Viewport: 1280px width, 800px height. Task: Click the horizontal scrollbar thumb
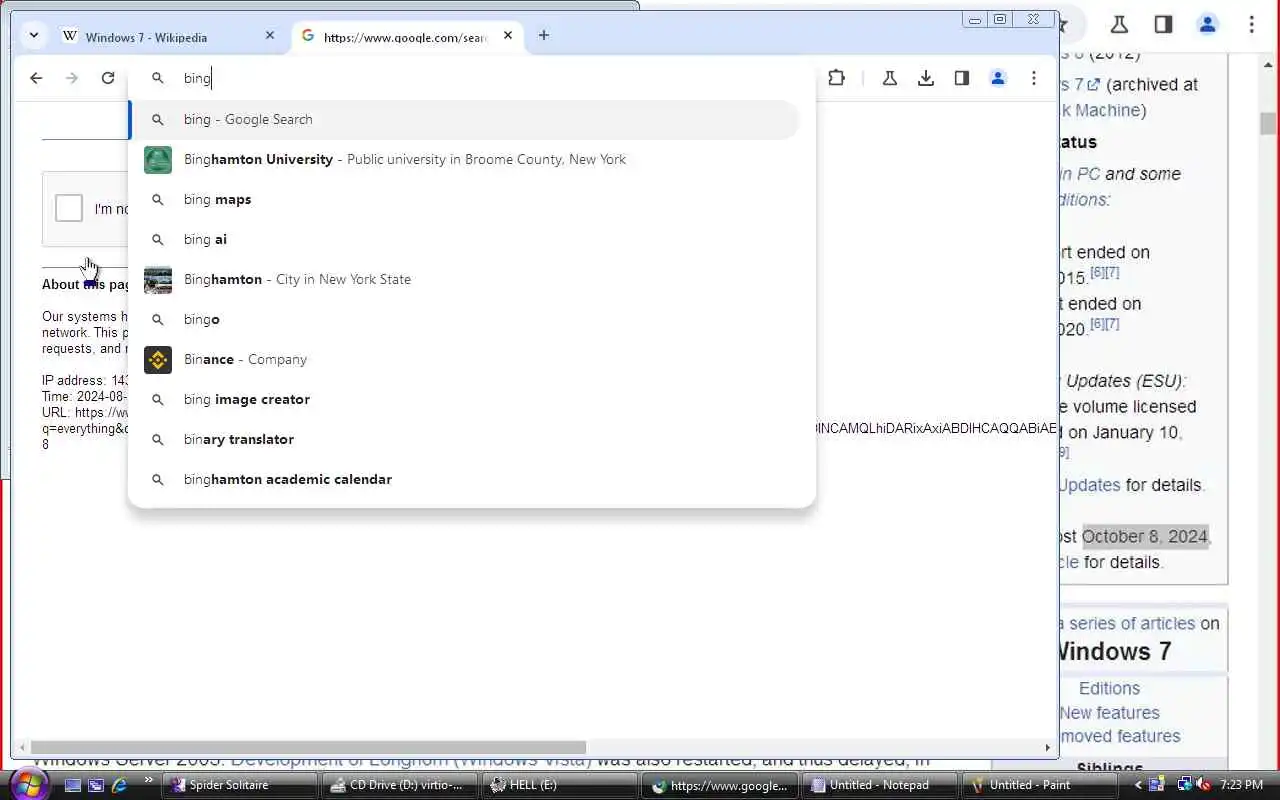tap(308, 747)
